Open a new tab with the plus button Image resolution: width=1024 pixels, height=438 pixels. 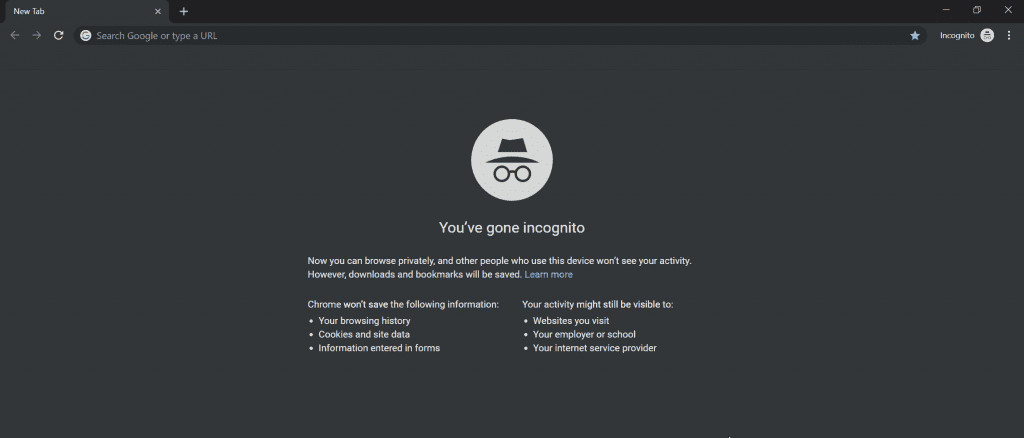point(184,11)
